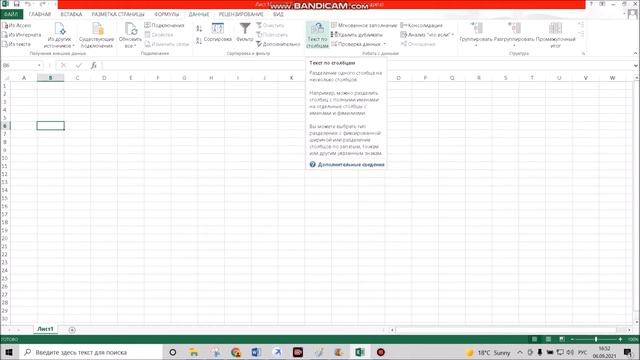Expand the formula bar
This screenshot has width=640, height=360.
[636, 65]
